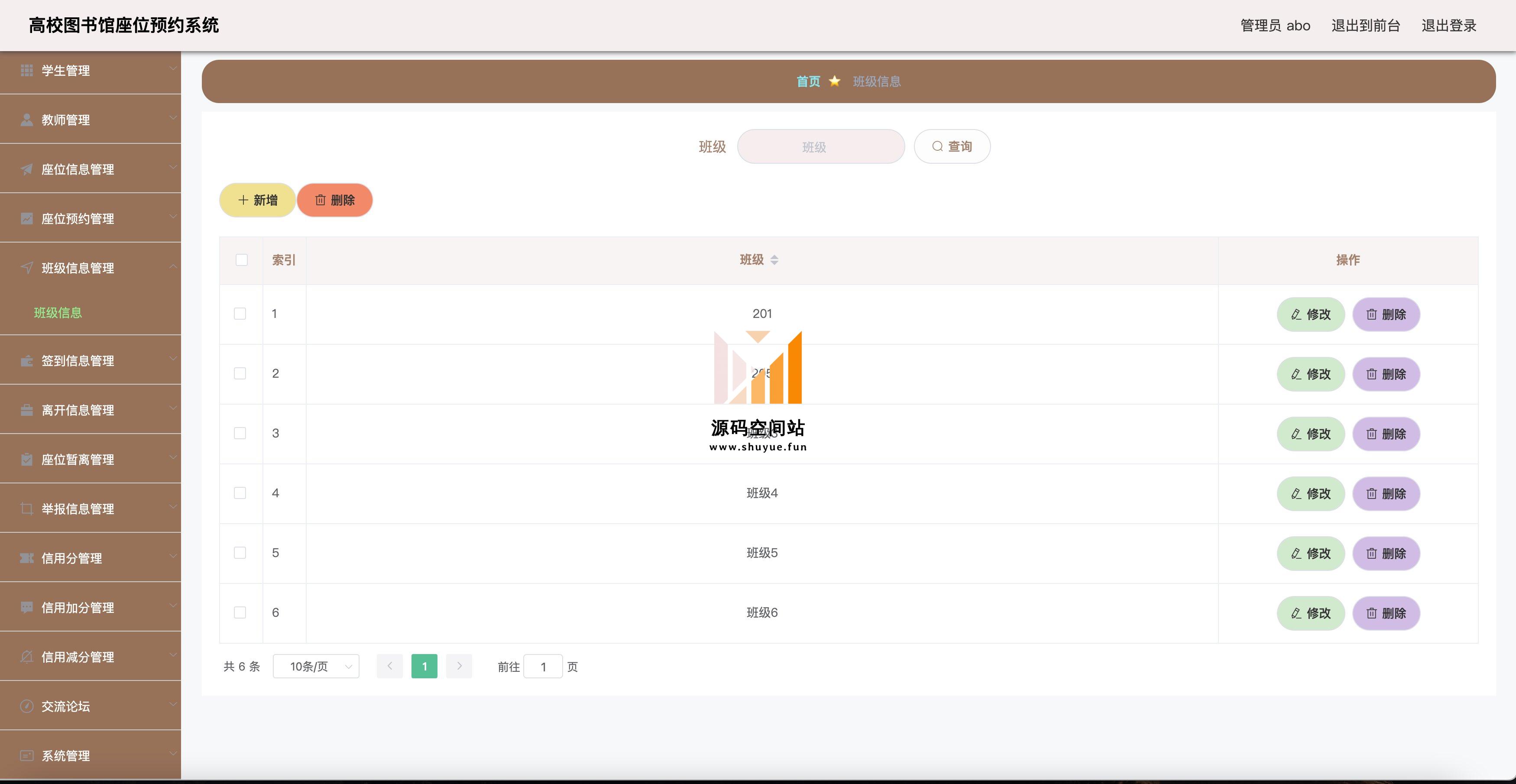This screenshot has height=784, width=1516.
Task: Go to 首页 in the breadcrumb
Action: (x=808, y=82)
